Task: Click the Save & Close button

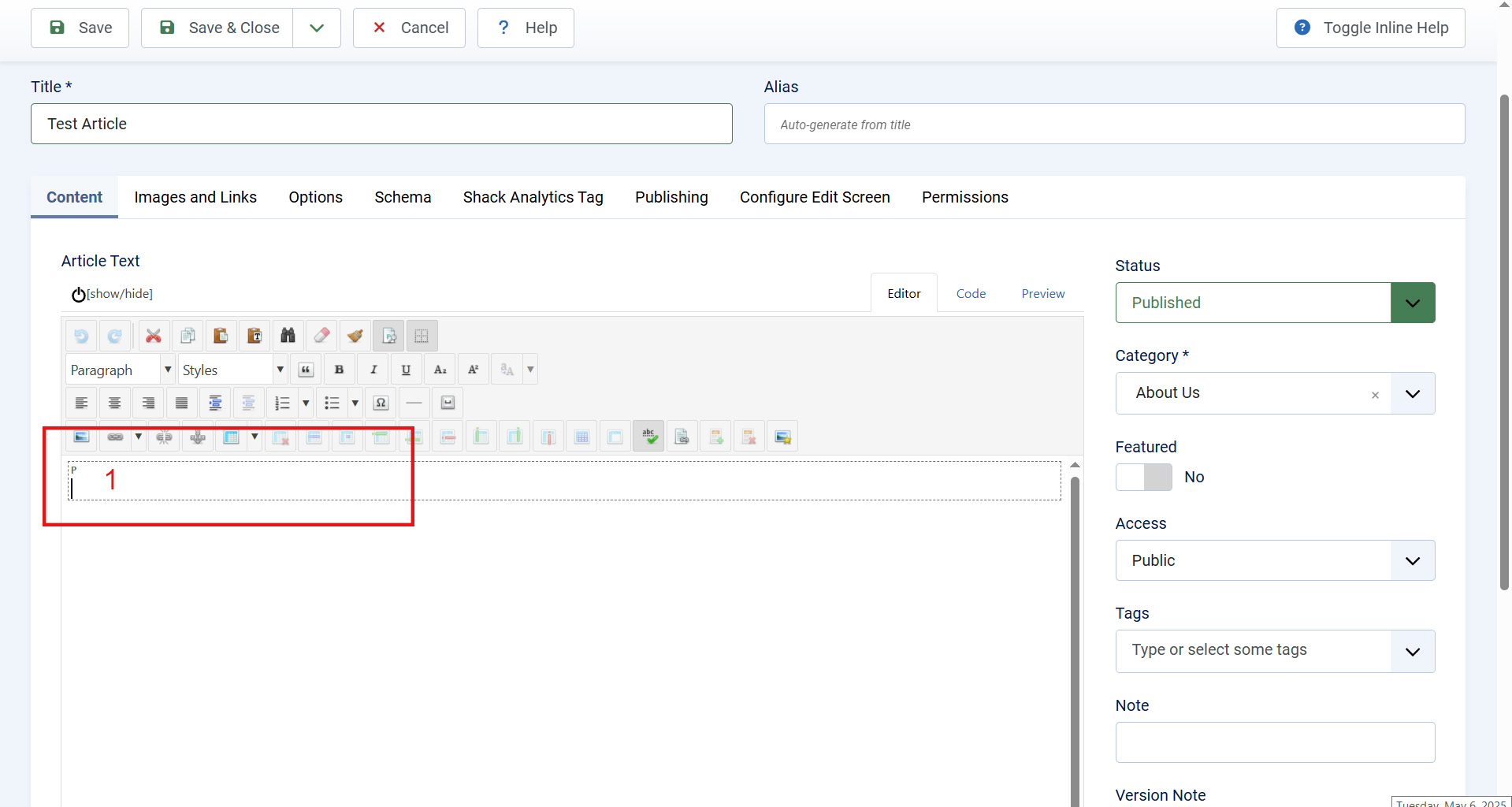Action: pyautogui.click(x=217, y=28)
